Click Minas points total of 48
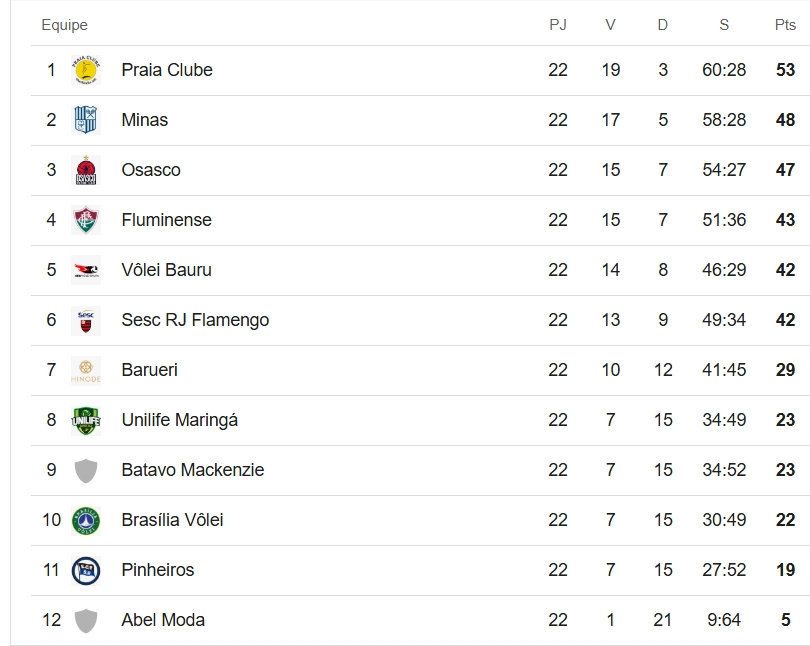The width and height of the screenshot is (810, 646). [x=785, y=120]
